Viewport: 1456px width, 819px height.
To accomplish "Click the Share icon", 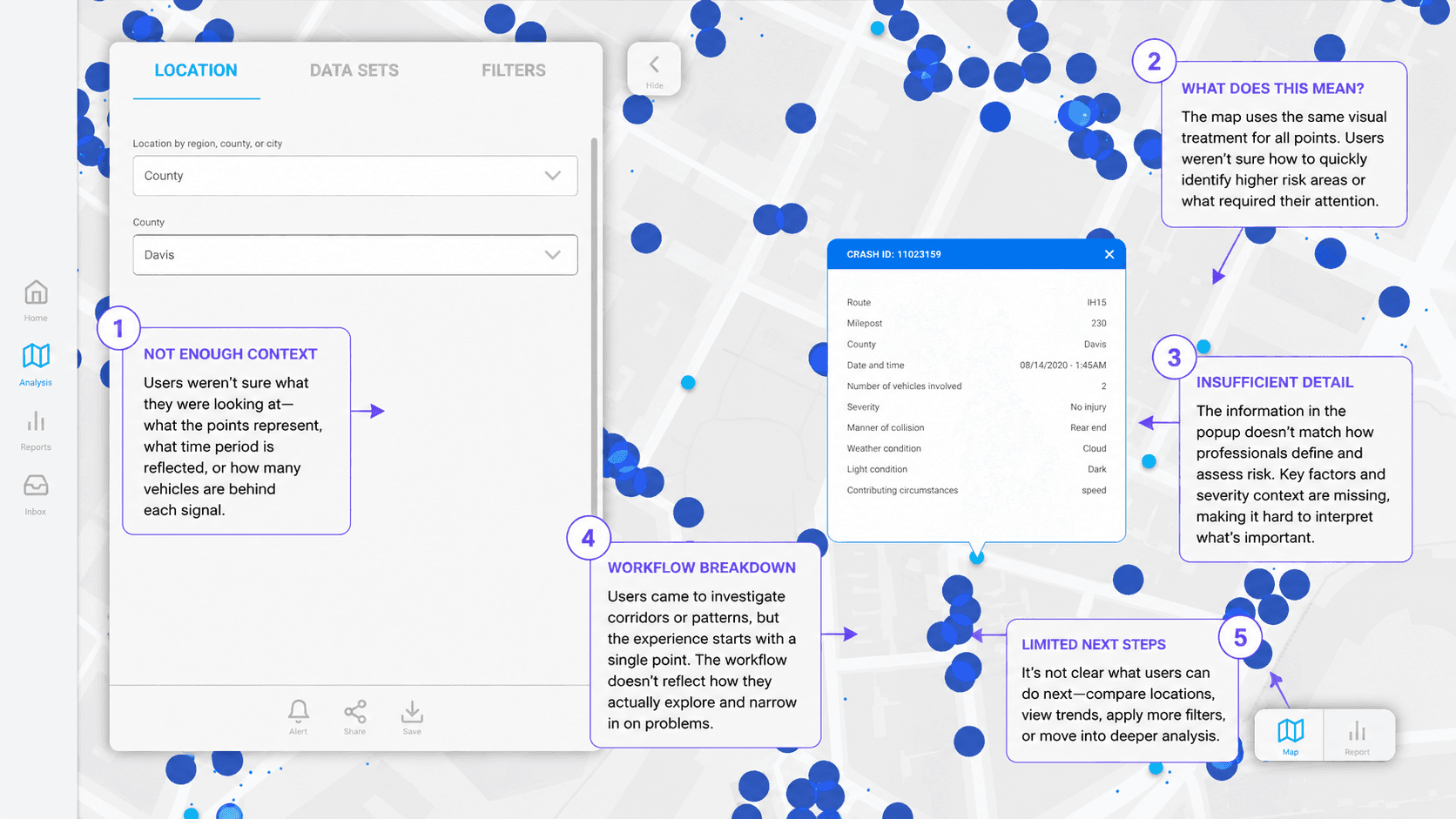I will (354, 711).
